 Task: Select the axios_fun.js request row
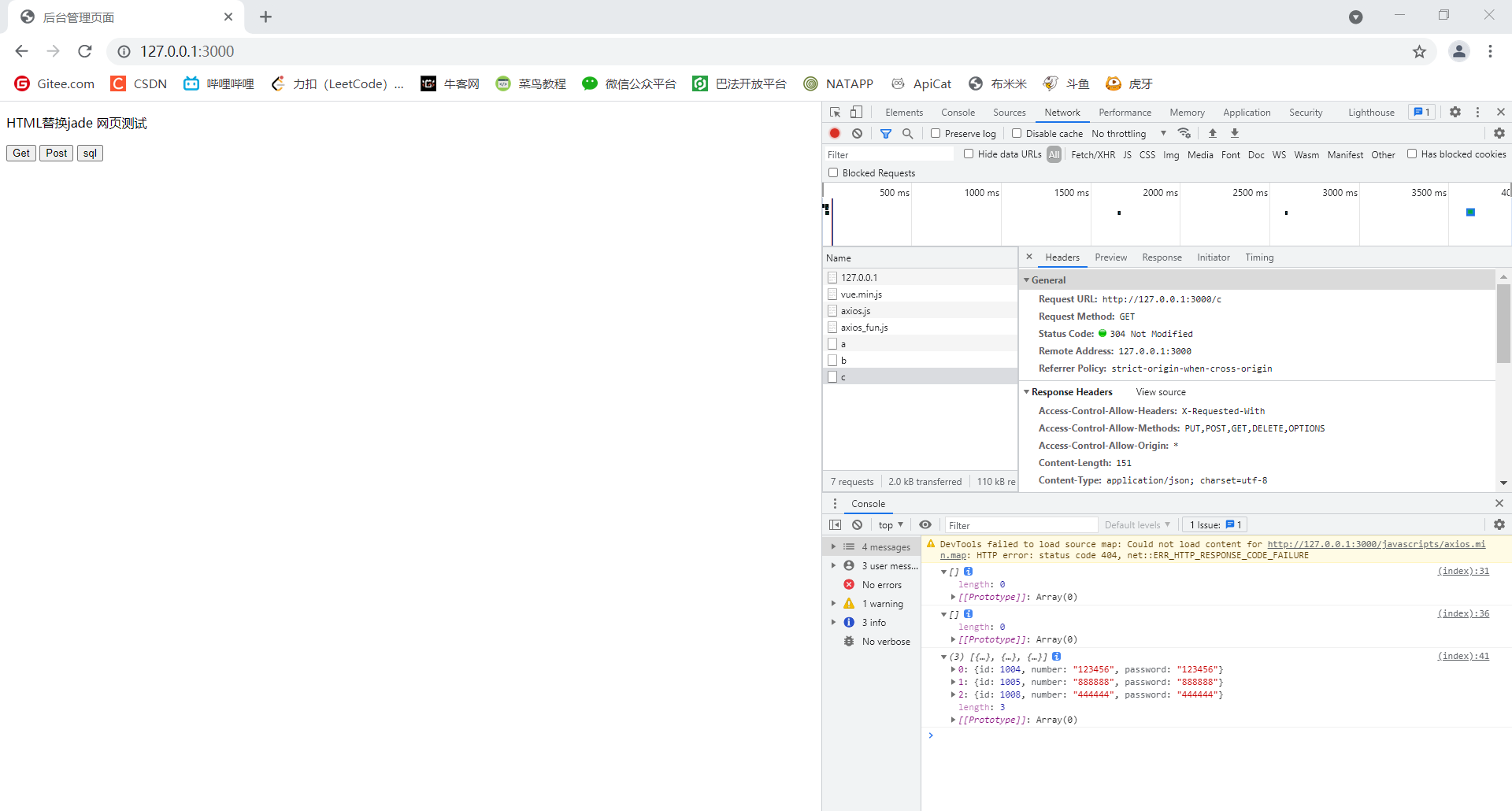pos(920,328)
